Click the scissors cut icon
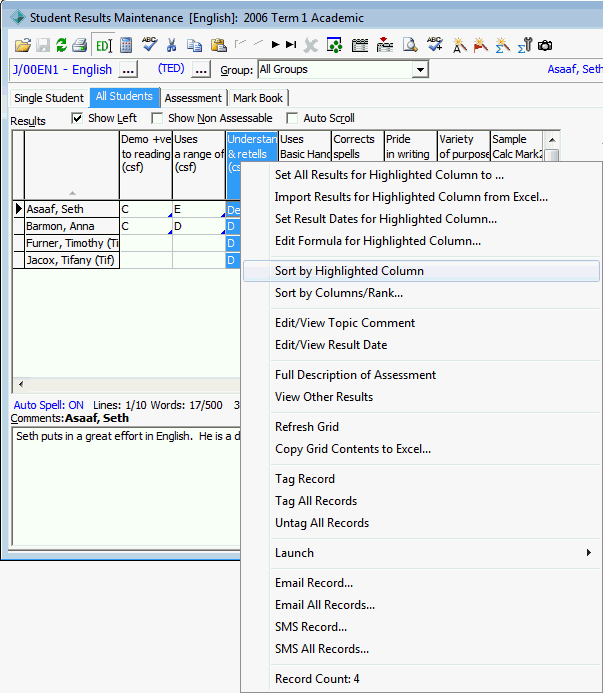Image resolution: width=603 pixels, height=693 pixels. click(171, 45)
